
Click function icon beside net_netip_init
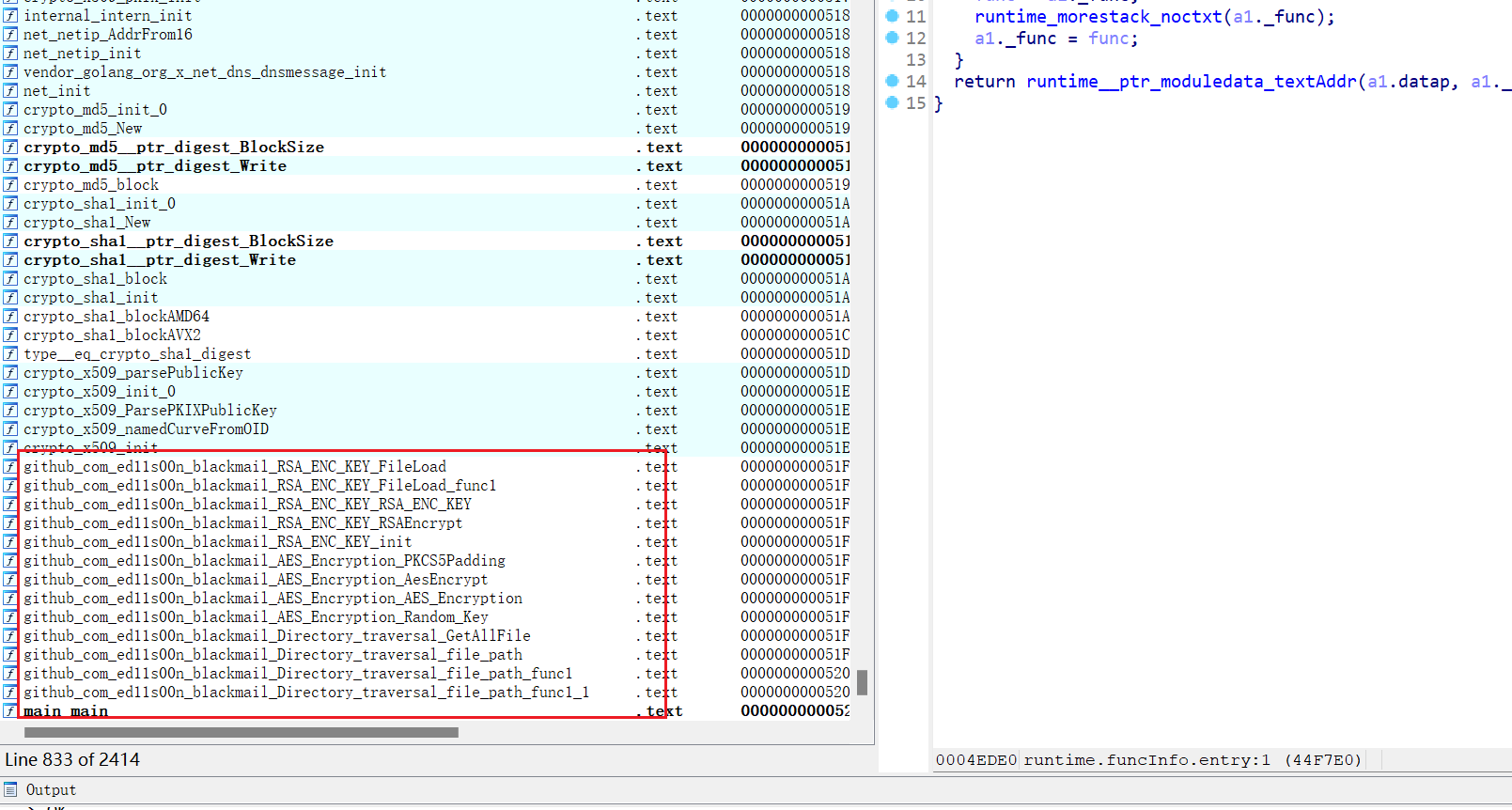coord(10,54)
